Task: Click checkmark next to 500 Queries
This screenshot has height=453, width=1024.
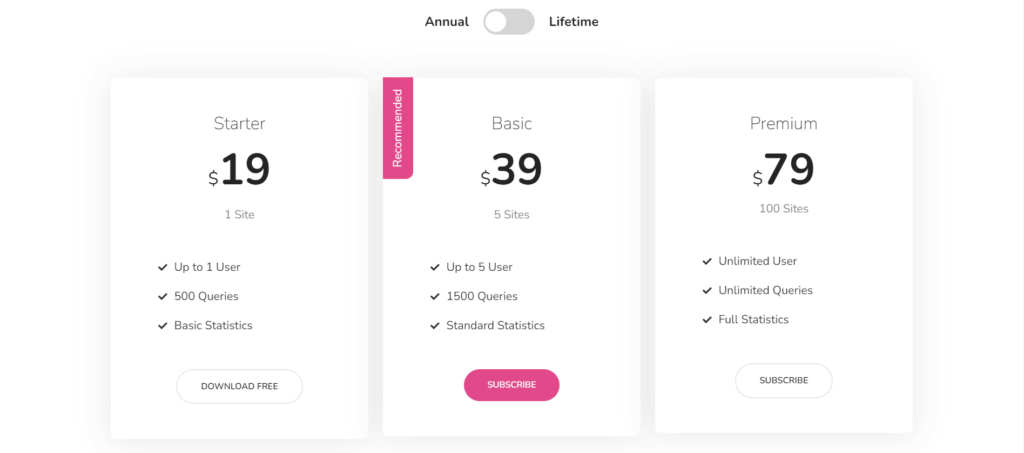Action: tap(163, 297)
